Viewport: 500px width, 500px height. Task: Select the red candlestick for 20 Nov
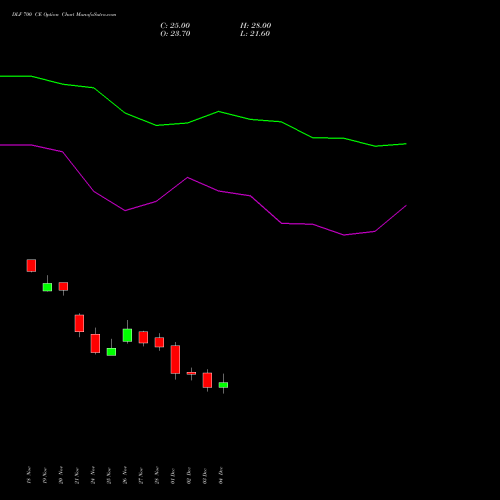pyautogui.click(x=63, y=287)
